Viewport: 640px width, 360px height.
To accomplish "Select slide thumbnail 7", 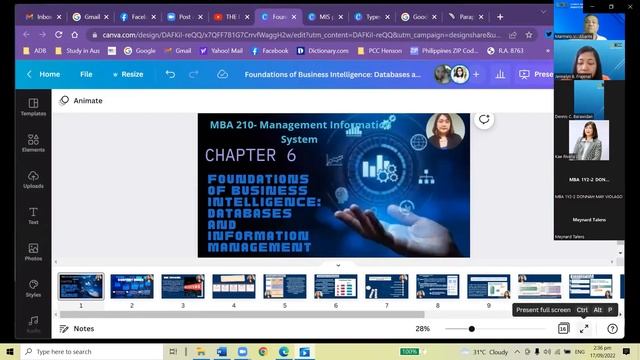I will coord(387,287).
